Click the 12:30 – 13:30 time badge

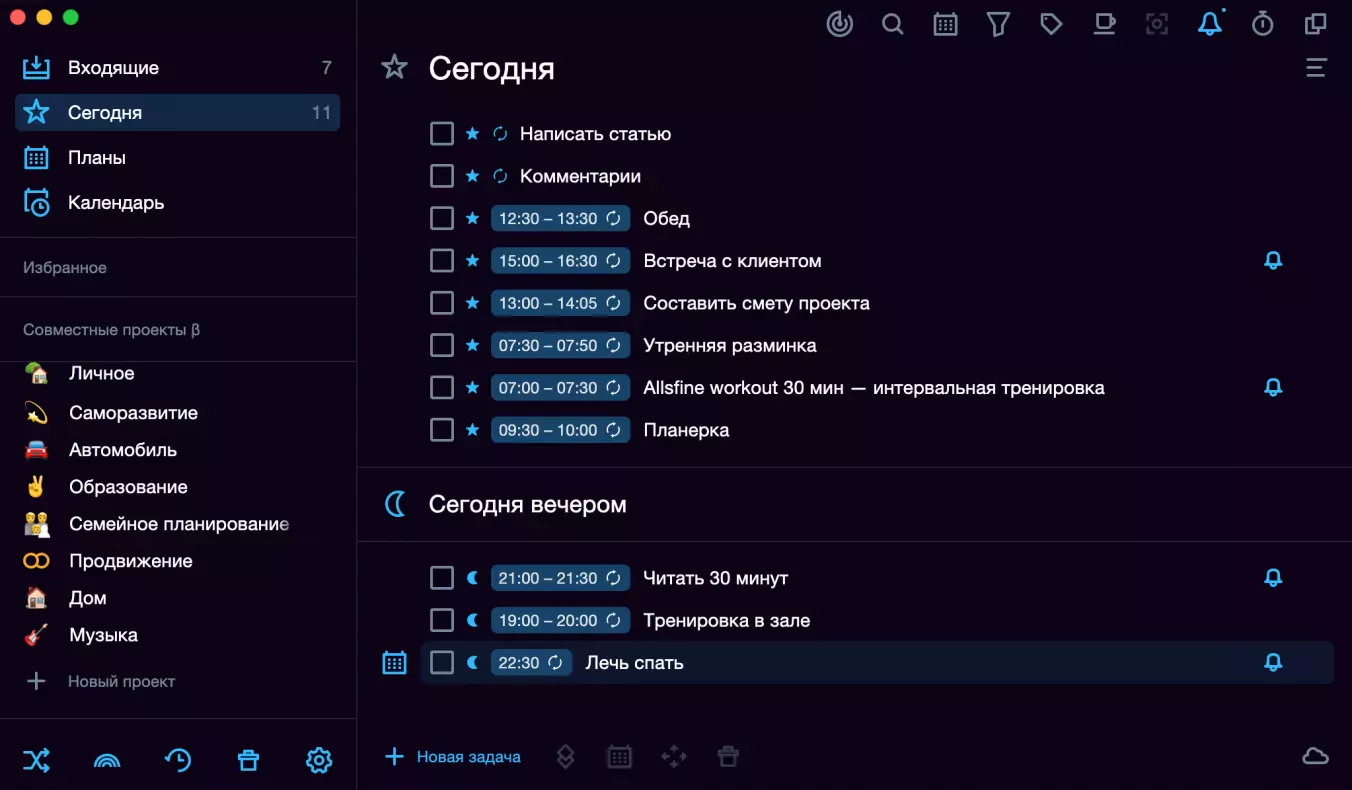pyautogui.click(x=560, y=218)
